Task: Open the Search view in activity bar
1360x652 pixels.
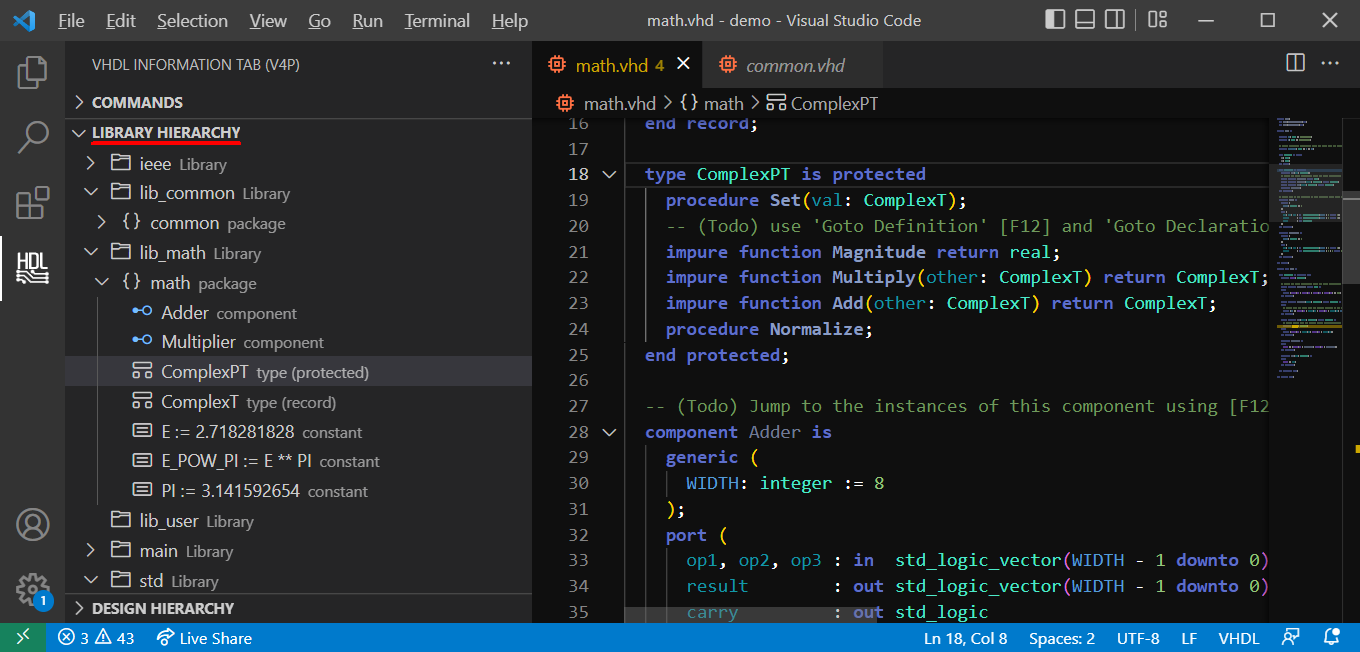Action: pyautogui.click(x=32, y=137)
